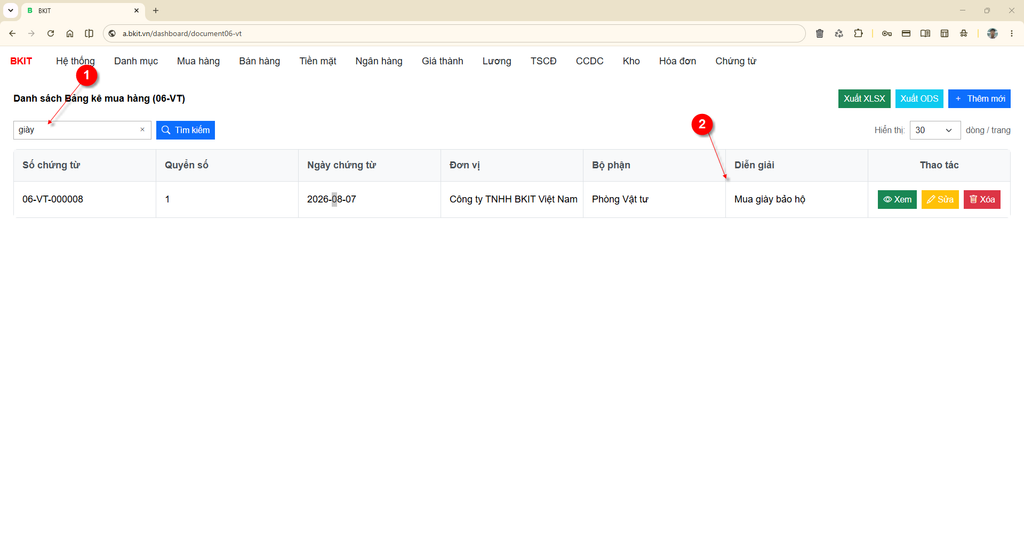Export list with Xuất ODS button
Viewport: 1024px width, 550px height.
tap(919, 99)
